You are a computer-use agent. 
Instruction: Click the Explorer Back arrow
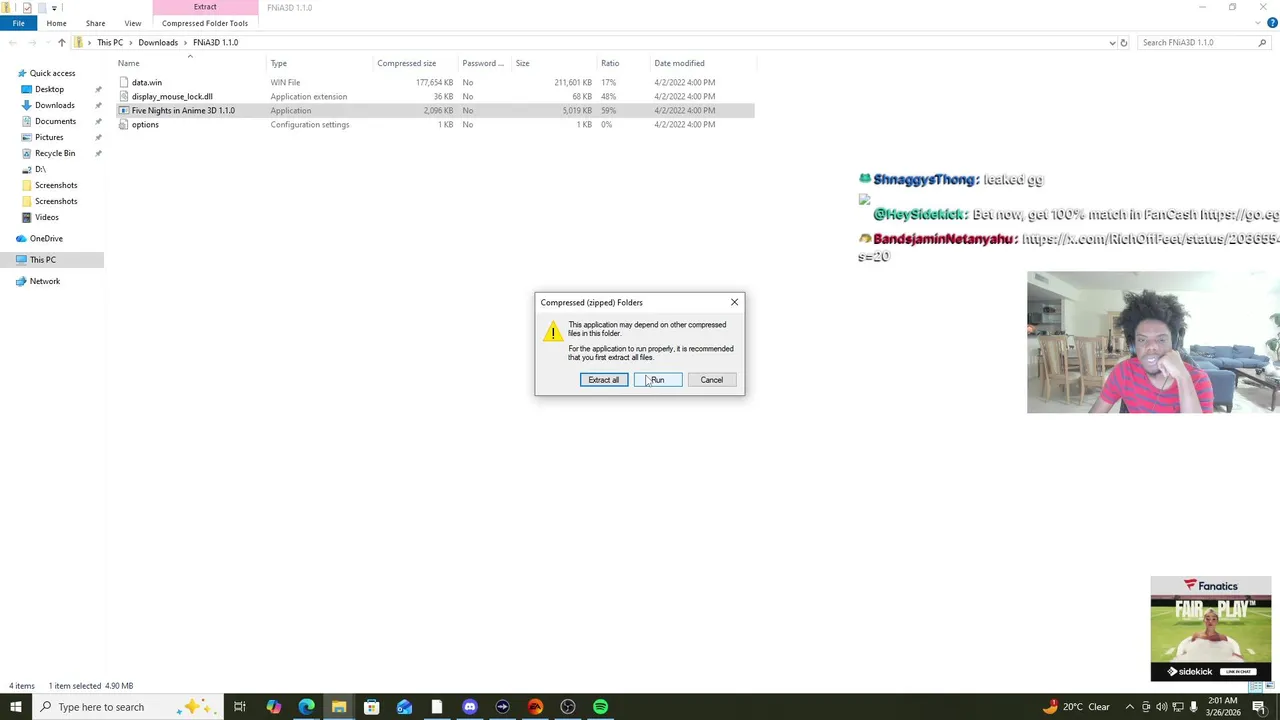click(12, 42)
